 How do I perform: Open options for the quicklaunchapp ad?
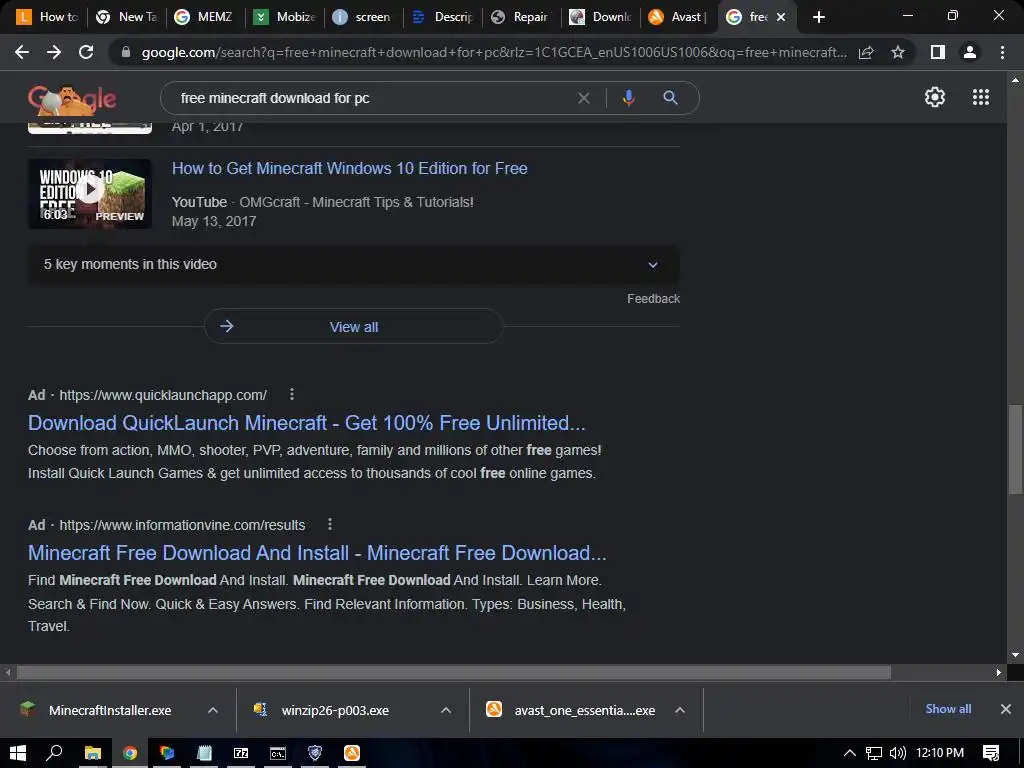pyautogui.click(x=292, y=394)
